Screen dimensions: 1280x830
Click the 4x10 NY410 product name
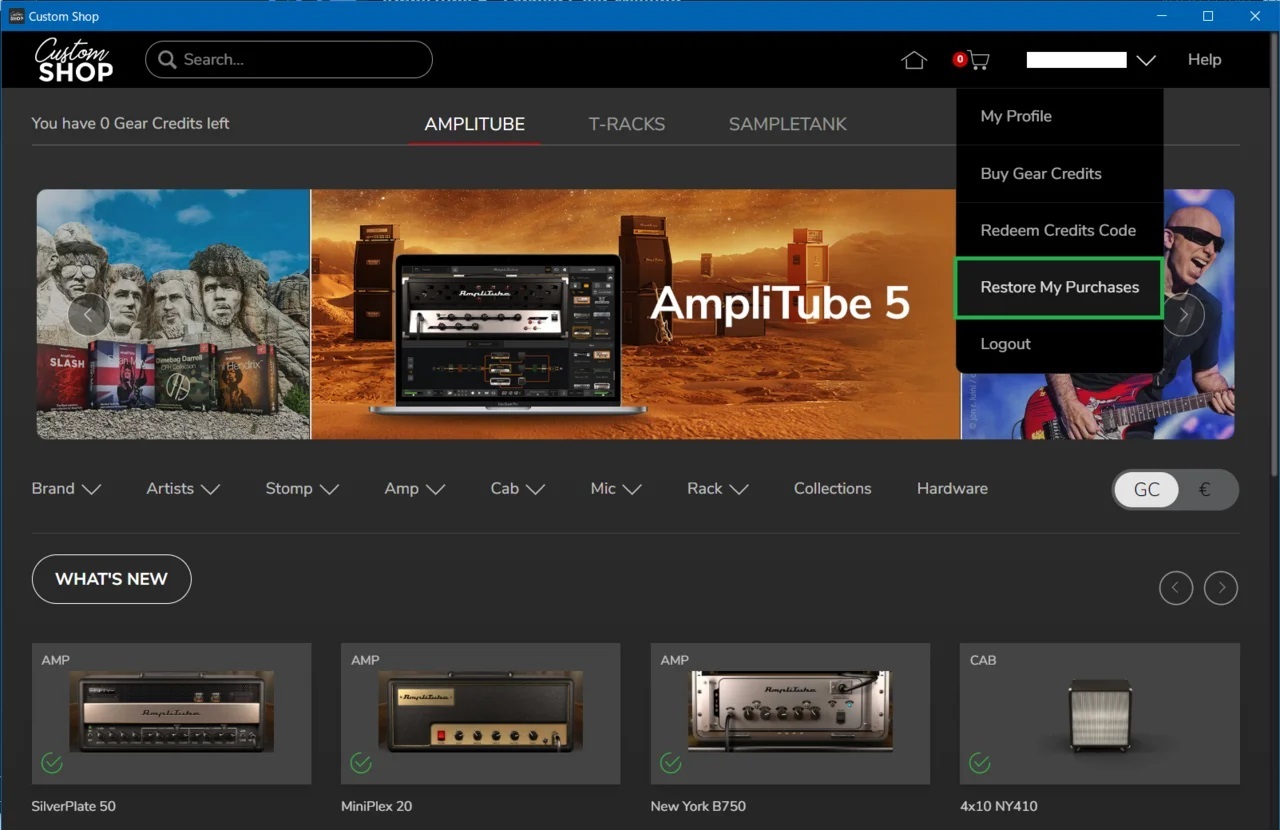click(x=999, y=806)
